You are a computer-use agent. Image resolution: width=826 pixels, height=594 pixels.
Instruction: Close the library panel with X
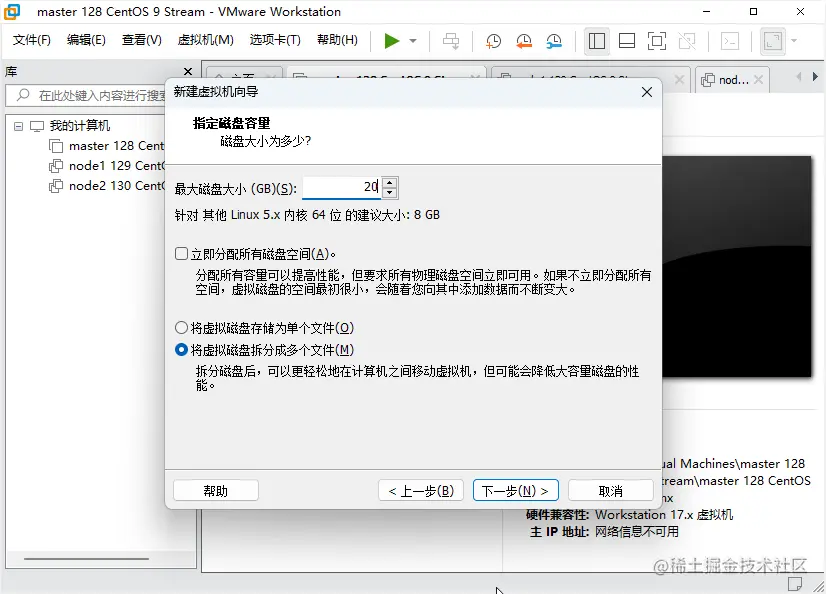(188, 71)
